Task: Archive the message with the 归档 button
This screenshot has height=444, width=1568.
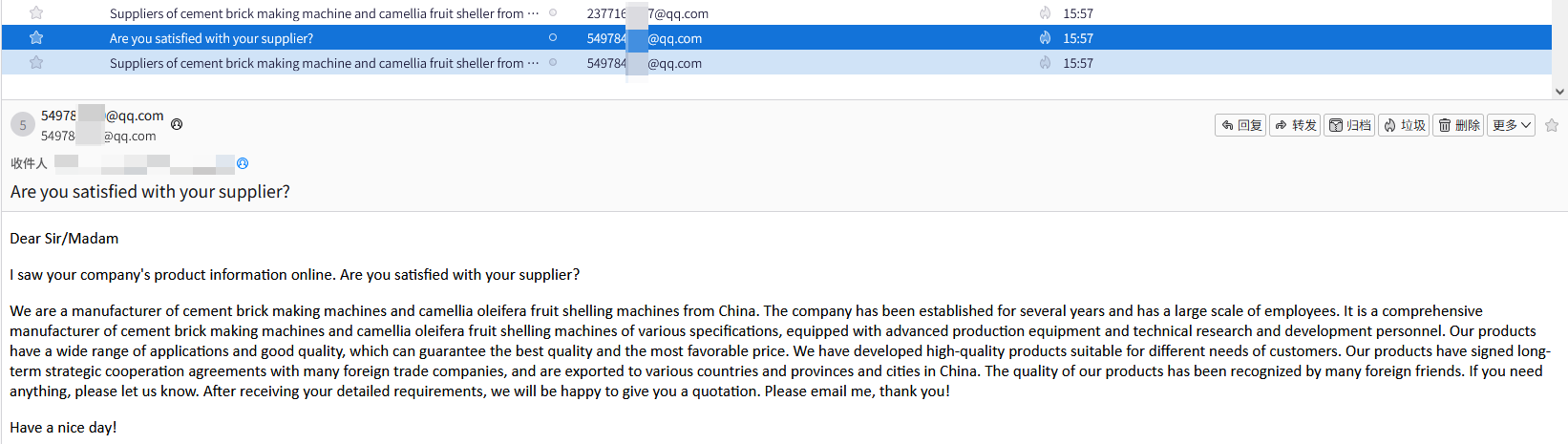Action: click(1349, 125)
